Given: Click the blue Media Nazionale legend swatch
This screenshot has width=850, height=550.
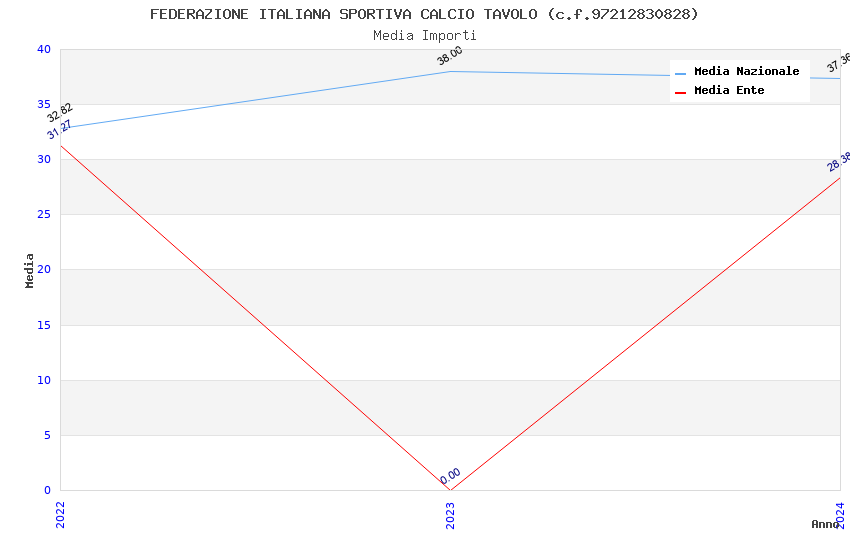Looking at the screenshot, I should click(x=681, y=73).
